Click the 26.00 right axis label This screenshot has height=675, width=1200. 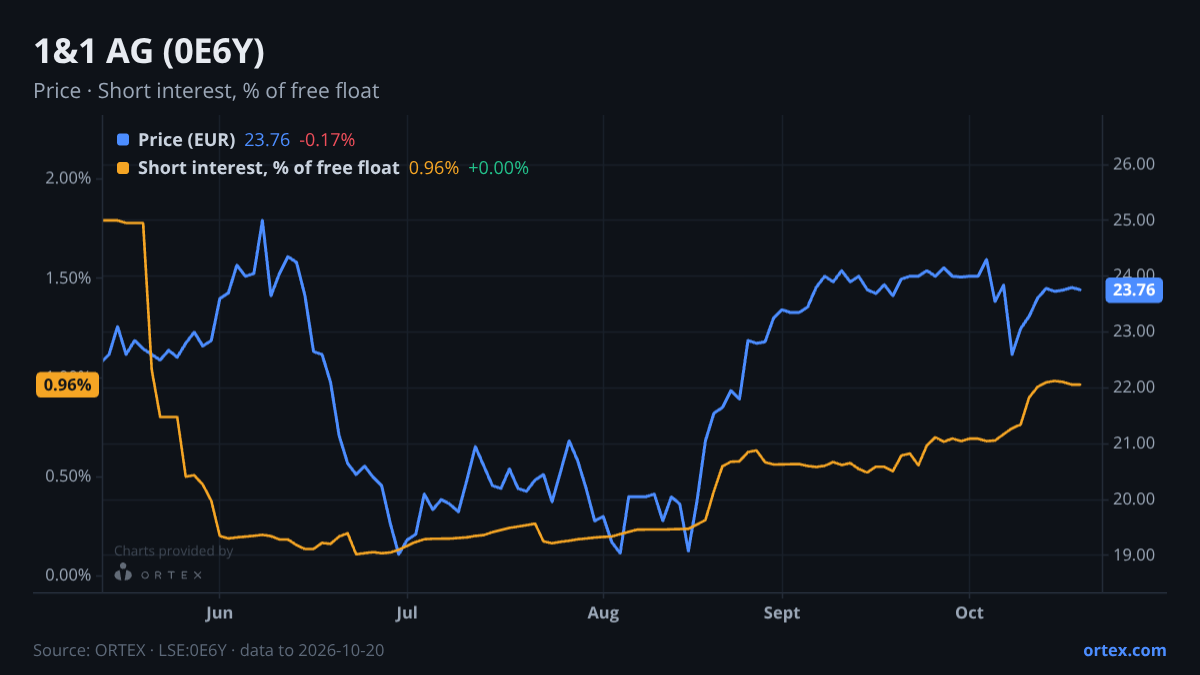pyautogui.click(x=1134, y=164)
